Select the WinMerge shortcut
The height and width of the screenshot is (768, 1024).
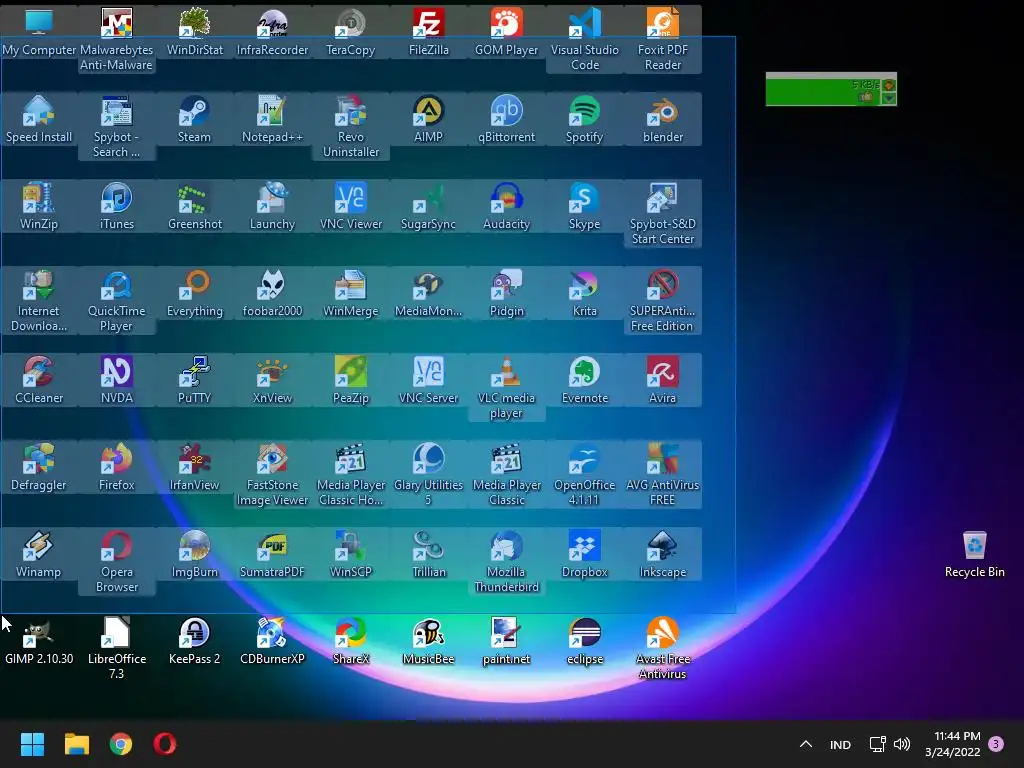pyautogui.click(x=351, y=293)
